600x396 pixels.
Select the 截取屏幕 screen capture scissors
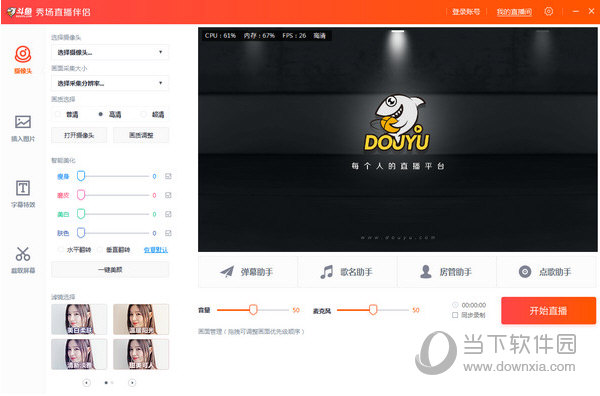click(23, 260)
